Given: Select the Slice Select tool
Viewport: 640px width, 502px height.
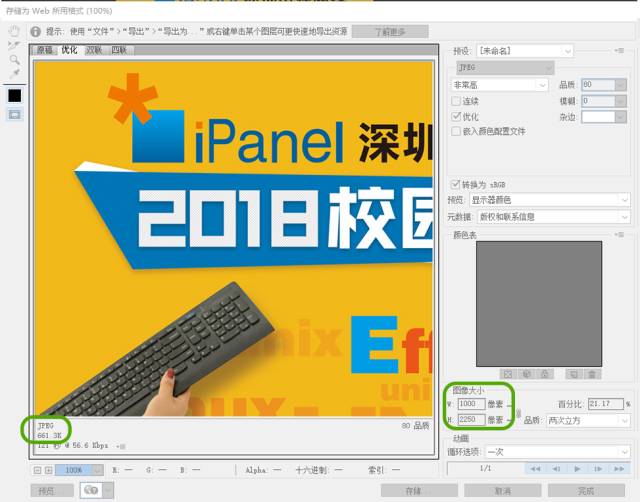Looking at the screenshot, I should pyautogui.click(x=14, y=45).
